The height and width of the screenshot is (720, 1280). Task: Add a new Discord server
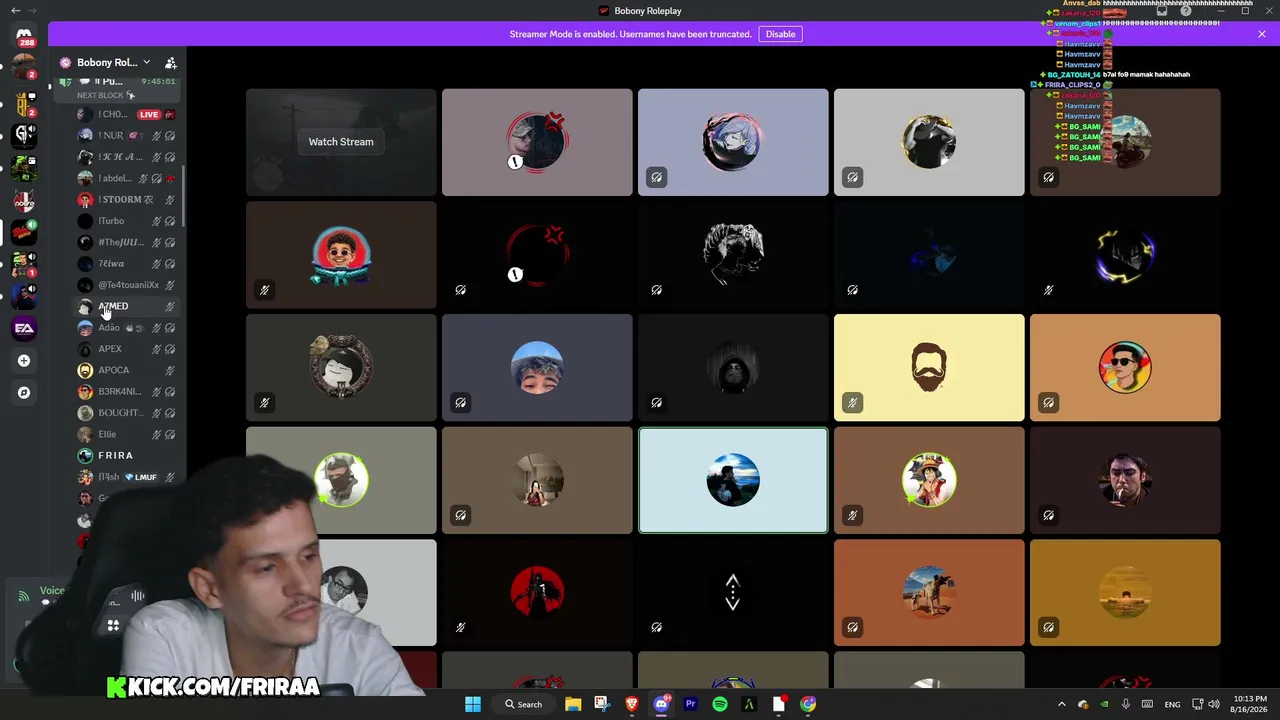click(24, 361)
